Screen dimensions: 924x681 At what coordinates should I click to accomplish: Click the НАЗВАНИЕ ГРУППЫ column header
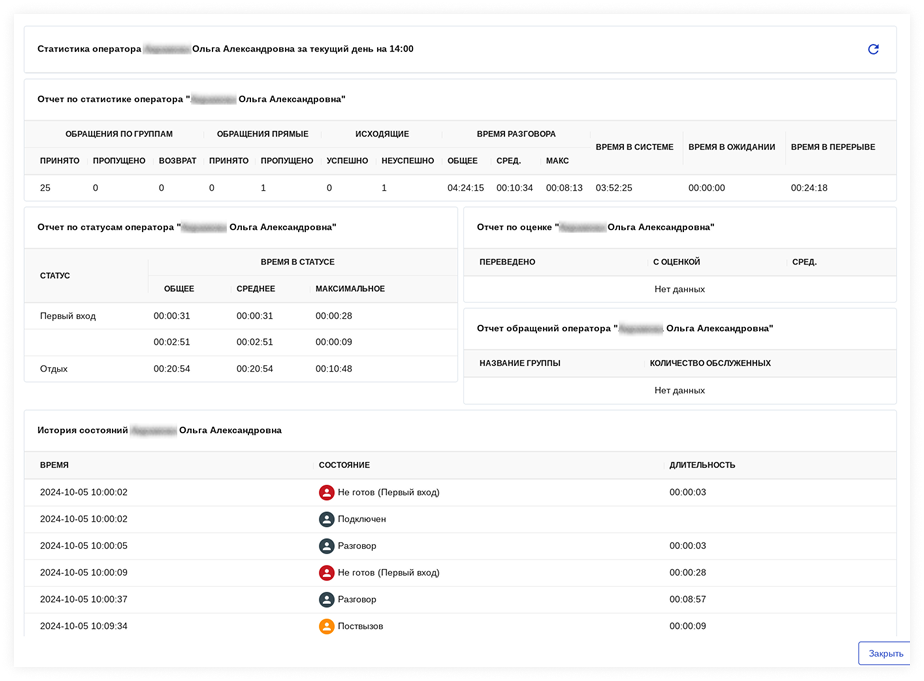pyautogui.click(x=519, y=363)
